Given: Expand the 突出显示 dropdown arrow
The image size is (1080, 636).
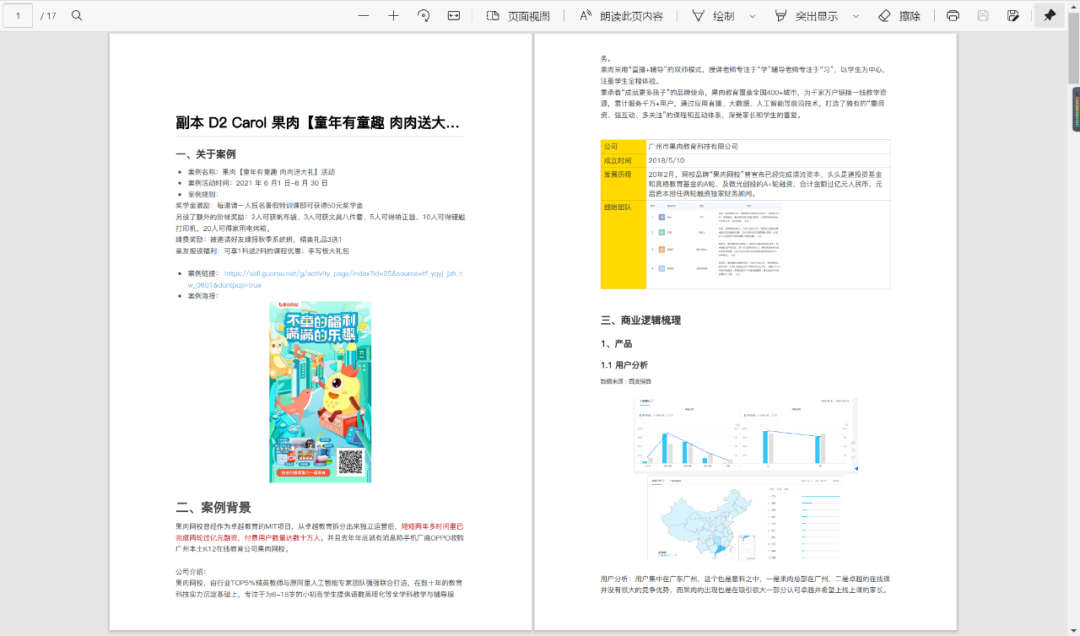Looking at the screenshot, I should (x=856, y=16).
